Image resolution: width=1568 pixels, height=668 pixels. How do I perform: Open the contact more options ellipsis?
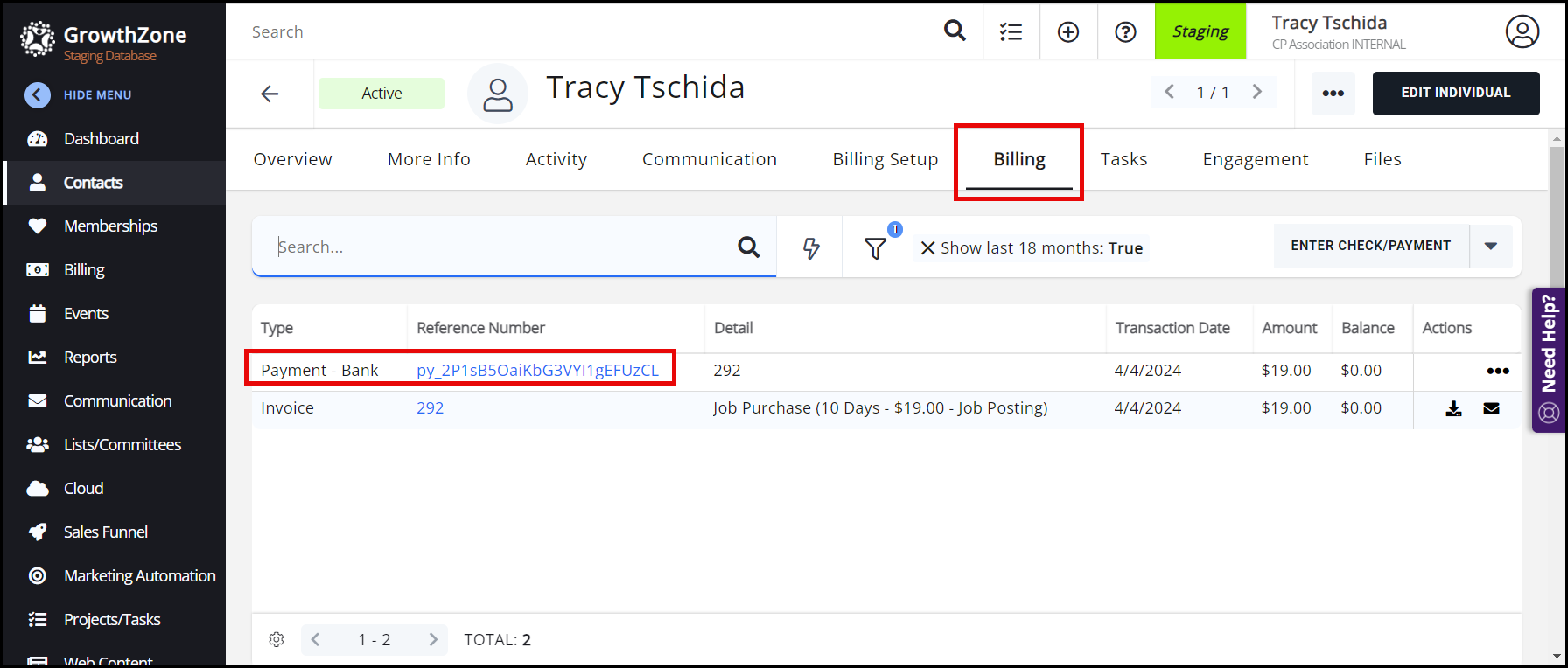(x=1333, y=94)
